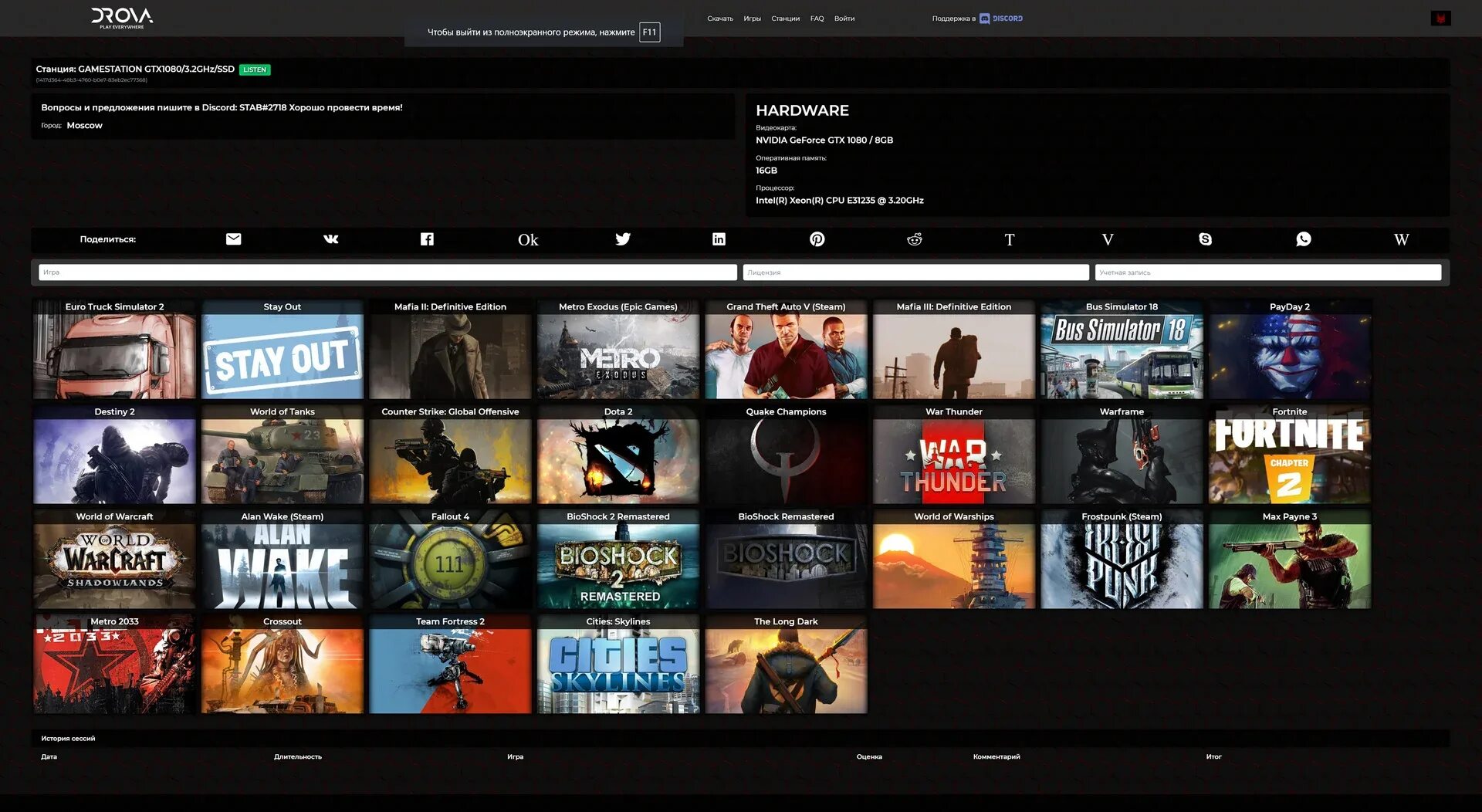Viewport: 1482px width, 812px height.
Task: Click the Войти login link
Action: pyautogui.click(x=844, y=19)
